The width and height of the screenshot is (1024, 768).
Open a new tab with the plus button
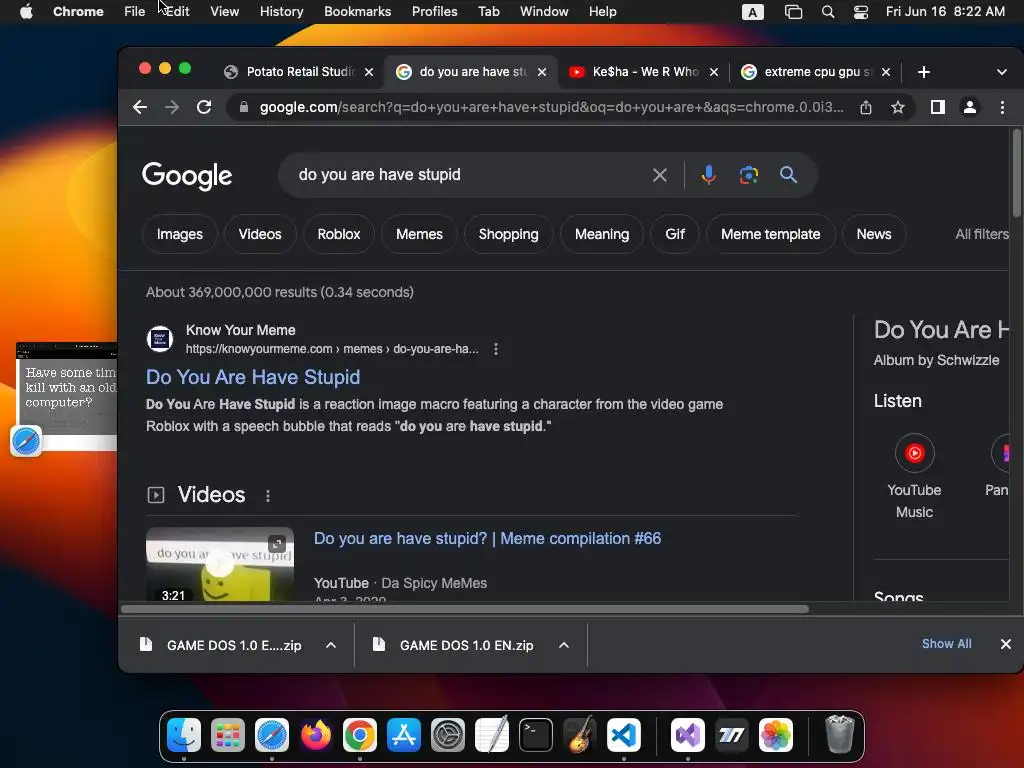pyautogui.click(x=923, y=72)
